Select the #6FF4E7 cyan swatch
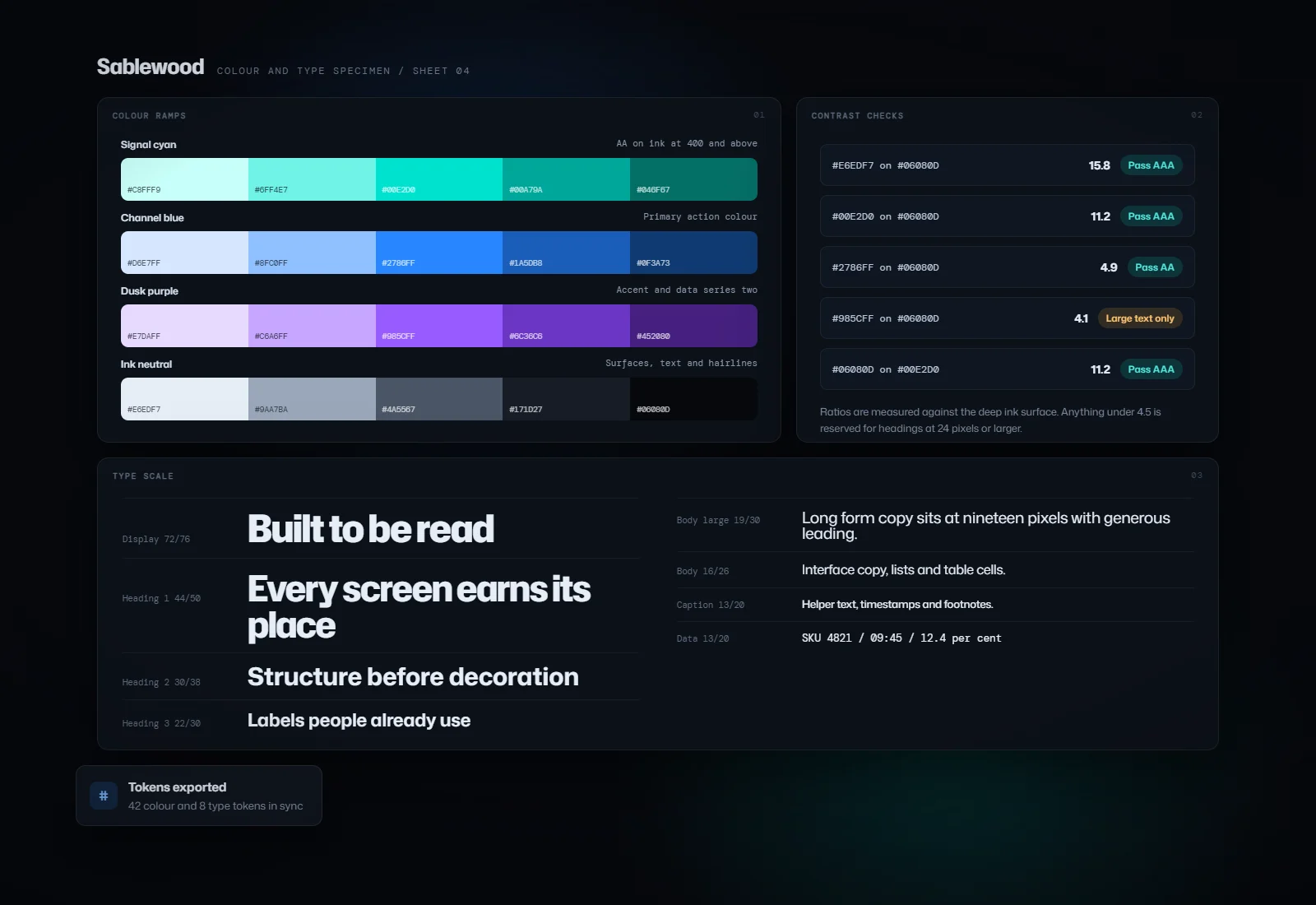This screenshot has width=1316, height=905. (312, 179)
